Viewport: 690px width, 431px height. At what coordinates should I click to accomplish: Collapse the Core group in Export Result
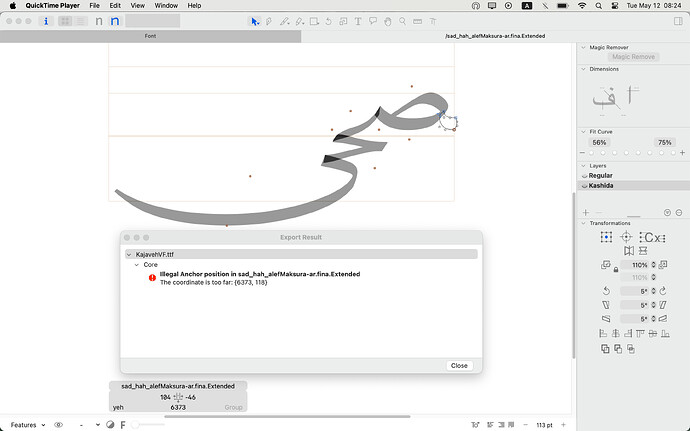tap(136, 265)
